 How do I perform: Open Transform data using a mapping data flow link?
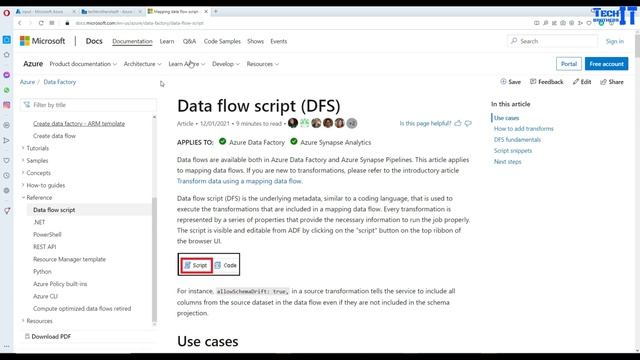pos(240,181)
